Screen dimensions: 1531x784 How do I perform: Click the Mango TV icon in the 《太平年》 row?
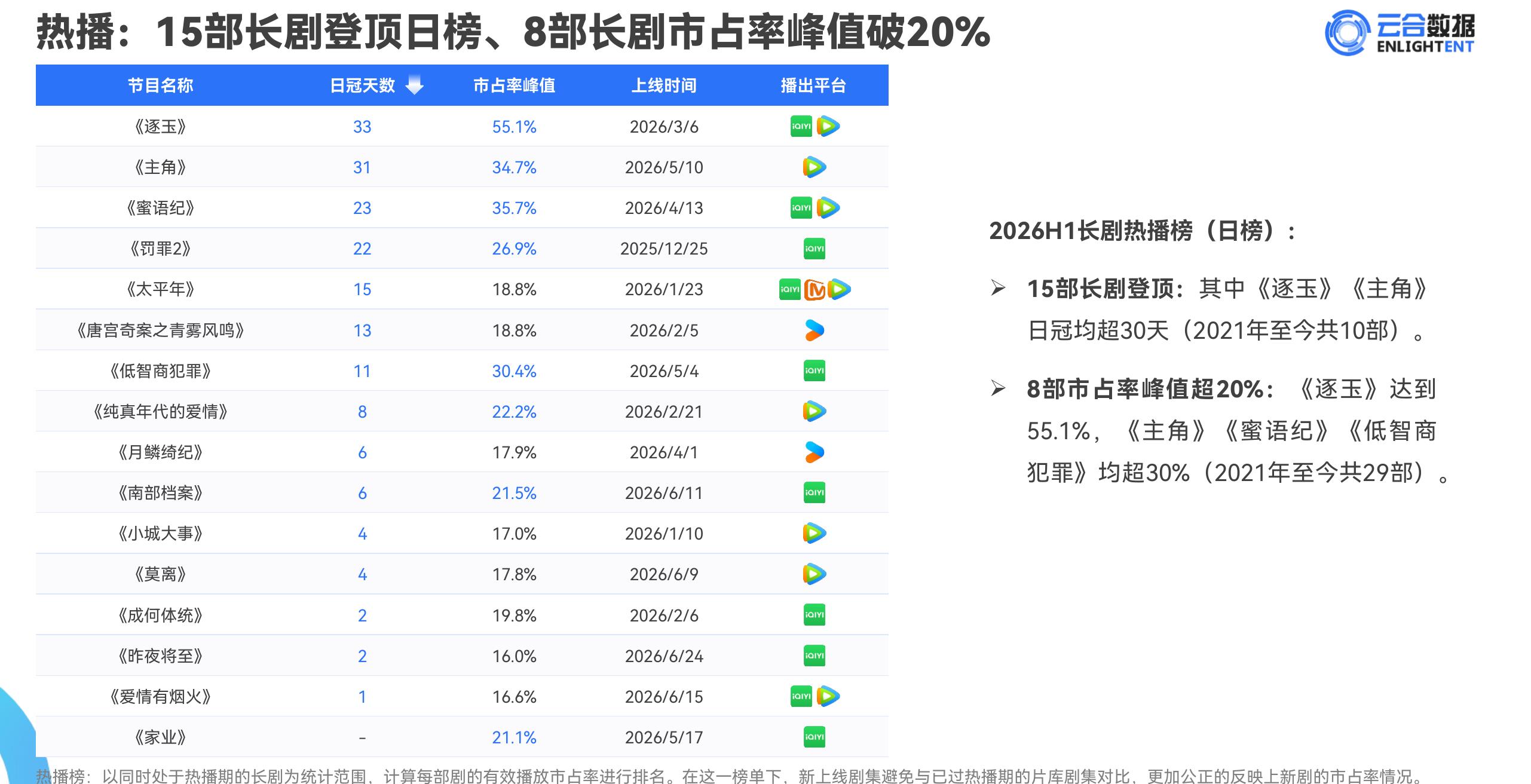click(x=815, y=289)
